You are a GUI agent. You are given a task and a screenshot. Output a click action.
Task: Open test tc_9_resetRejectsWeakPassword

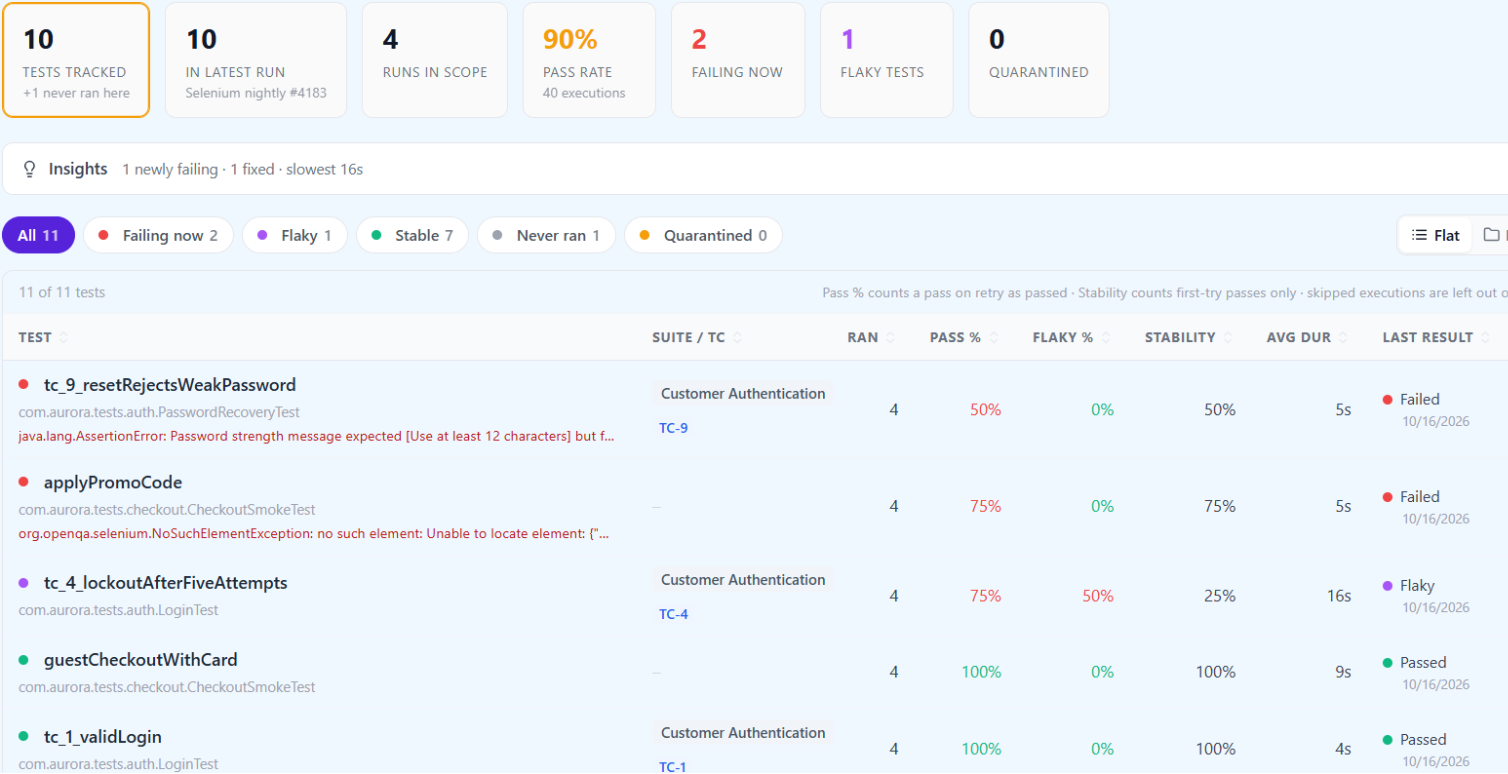170,385
